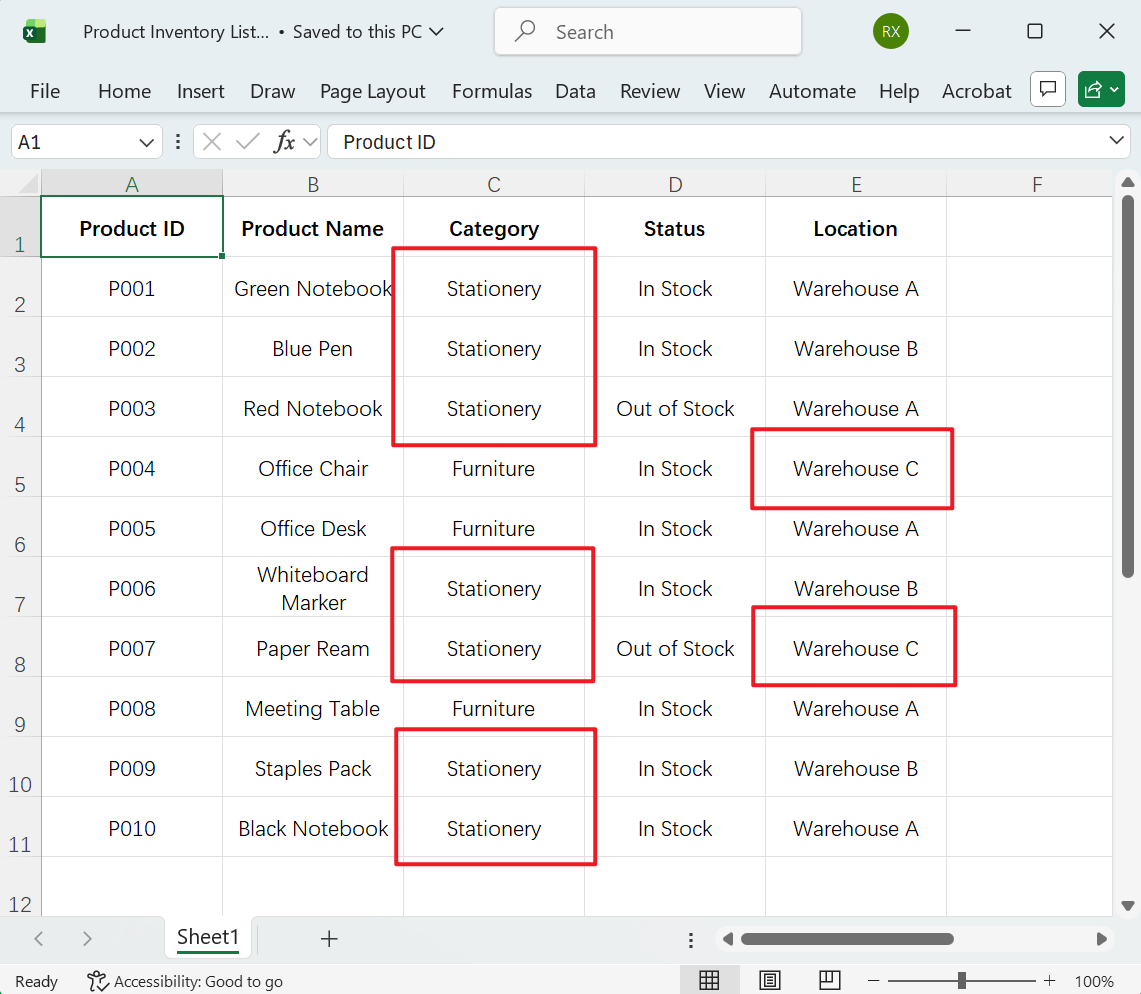Open the Name Box dropdown arrow
1141x994 pixels.
tap(146, 141)
